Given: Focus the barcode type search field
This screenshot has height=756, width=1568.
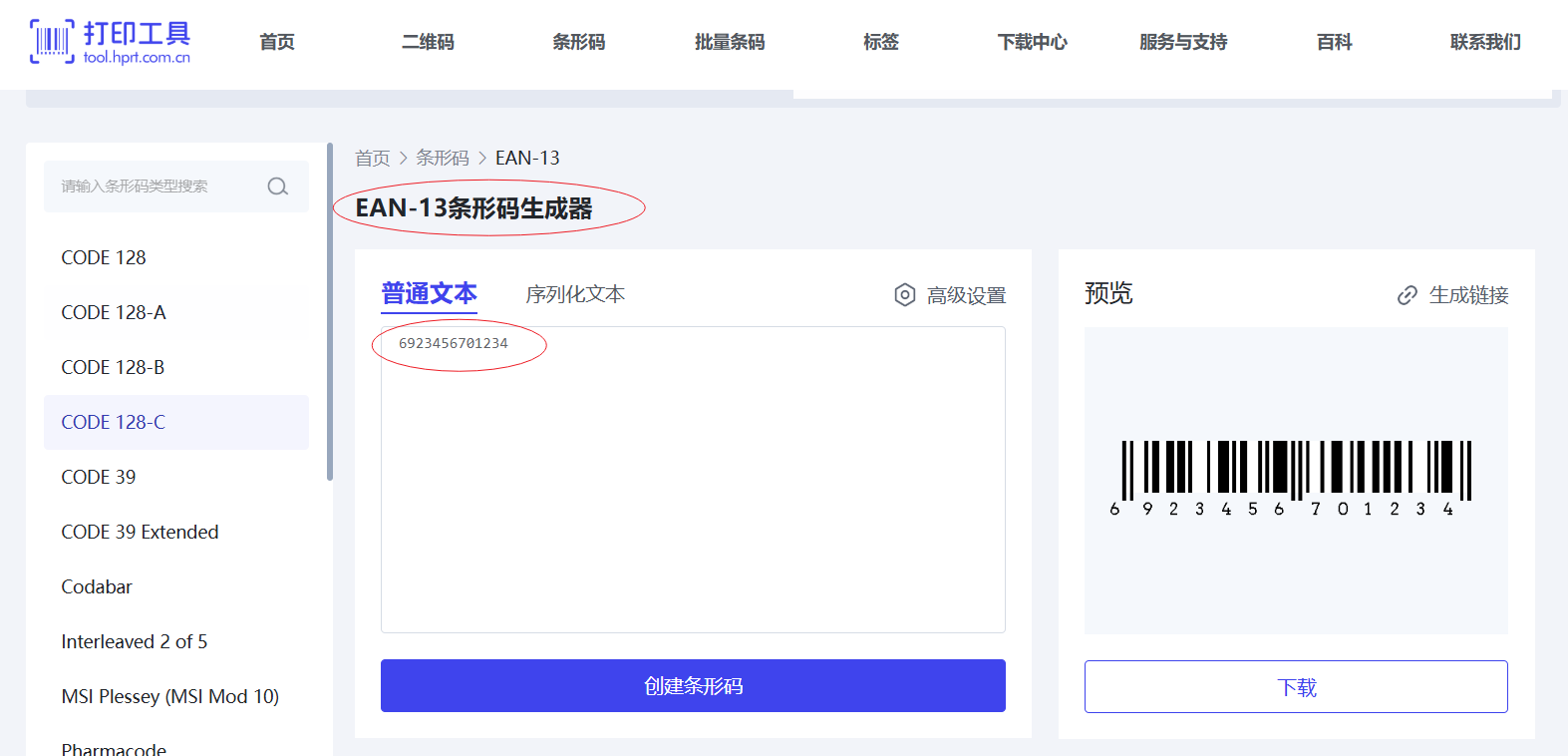Looking at the screenshot, I should point(176,187).
